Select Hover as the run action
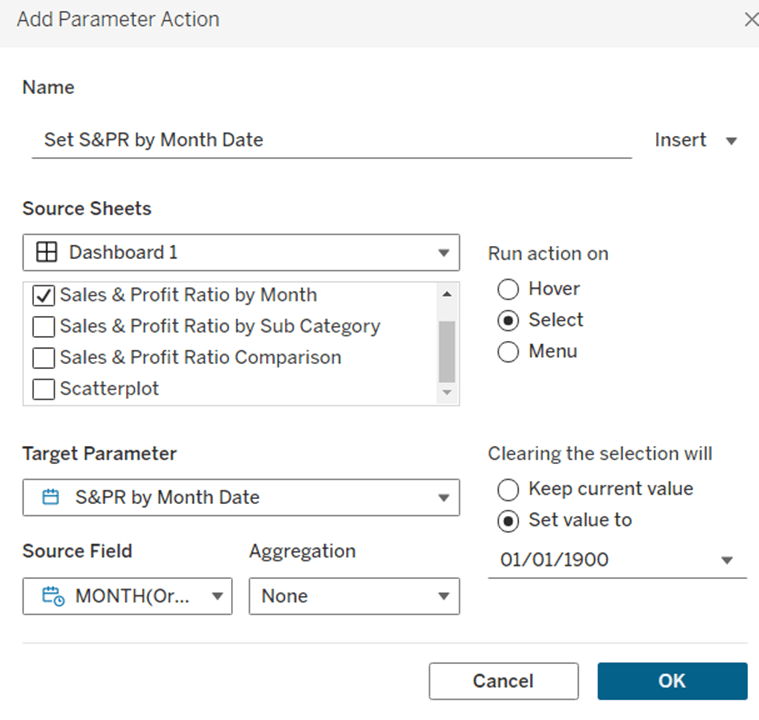The width and height of the screenshot is (759, 720). (508, 289)
